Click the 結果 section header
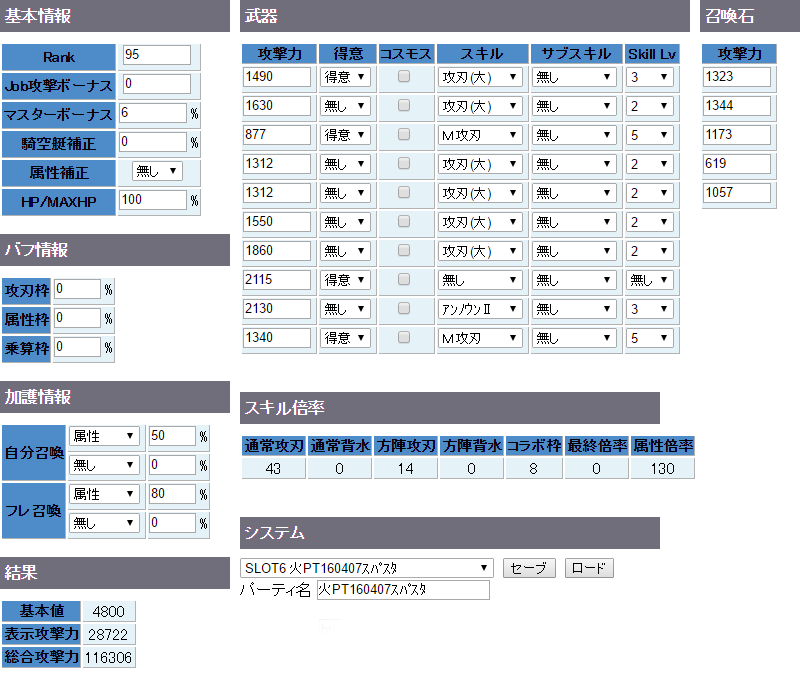This screenshot has width=800, height=680. [x=115, y=573]
